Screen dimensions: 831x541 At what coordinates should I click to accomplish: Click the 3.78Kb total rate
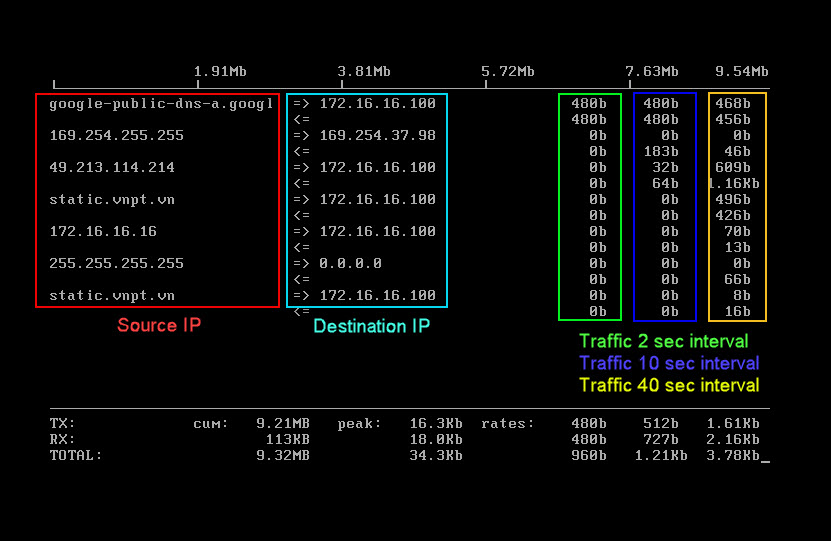pyautogui.click(x=733, y=455)
